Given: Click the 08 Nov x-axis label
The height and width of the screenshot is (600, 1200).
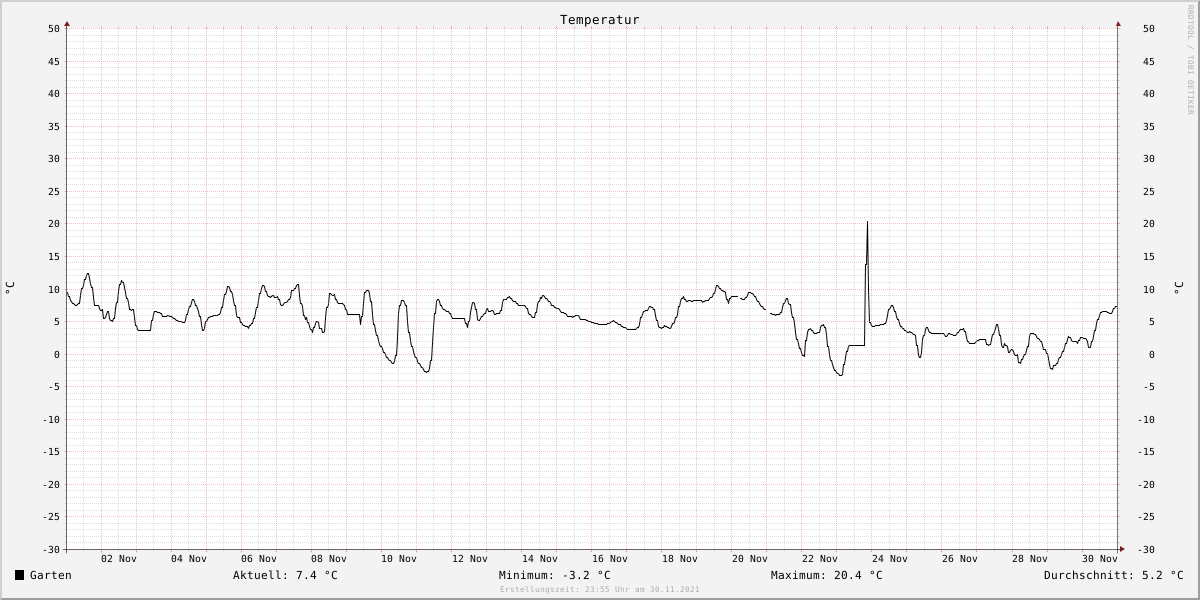Looking at the screenshot, I should click(x=329, y=559).
